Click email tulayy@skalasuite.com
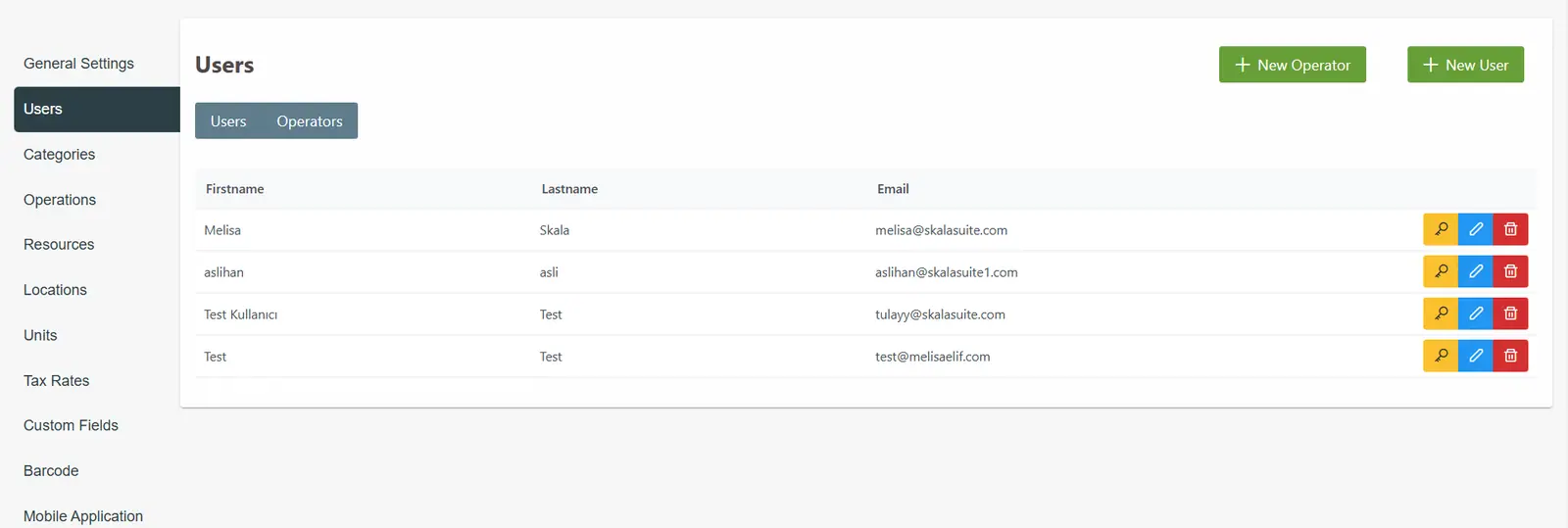 coord(940,314)
